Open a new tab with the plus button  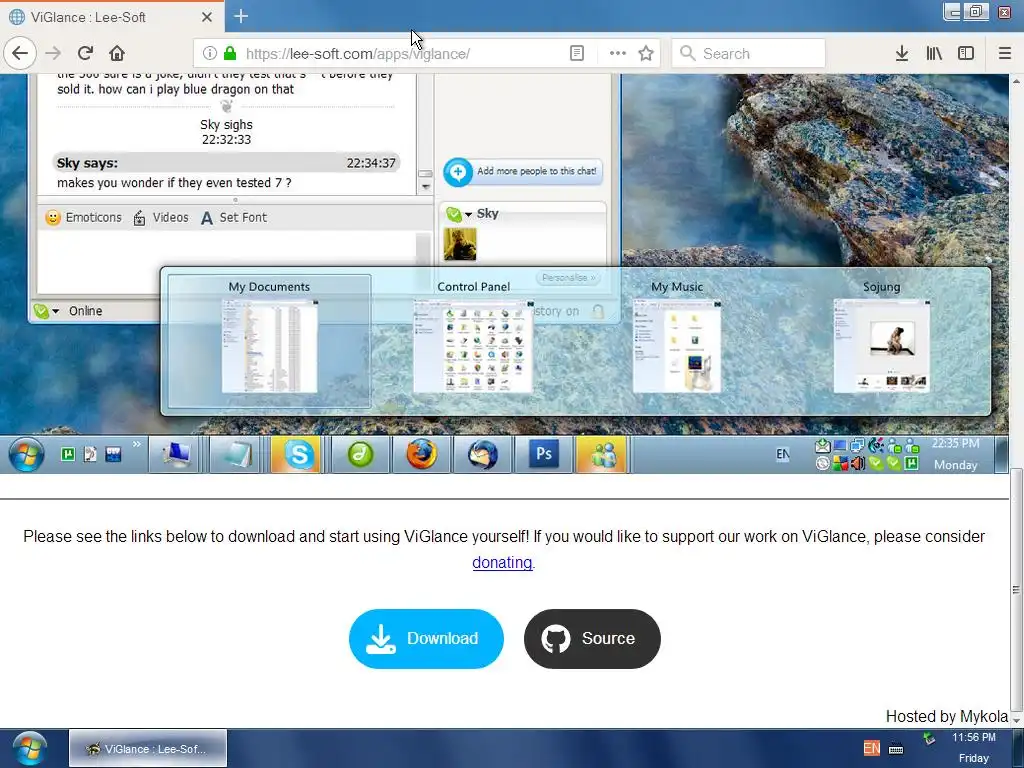point(241,16)
